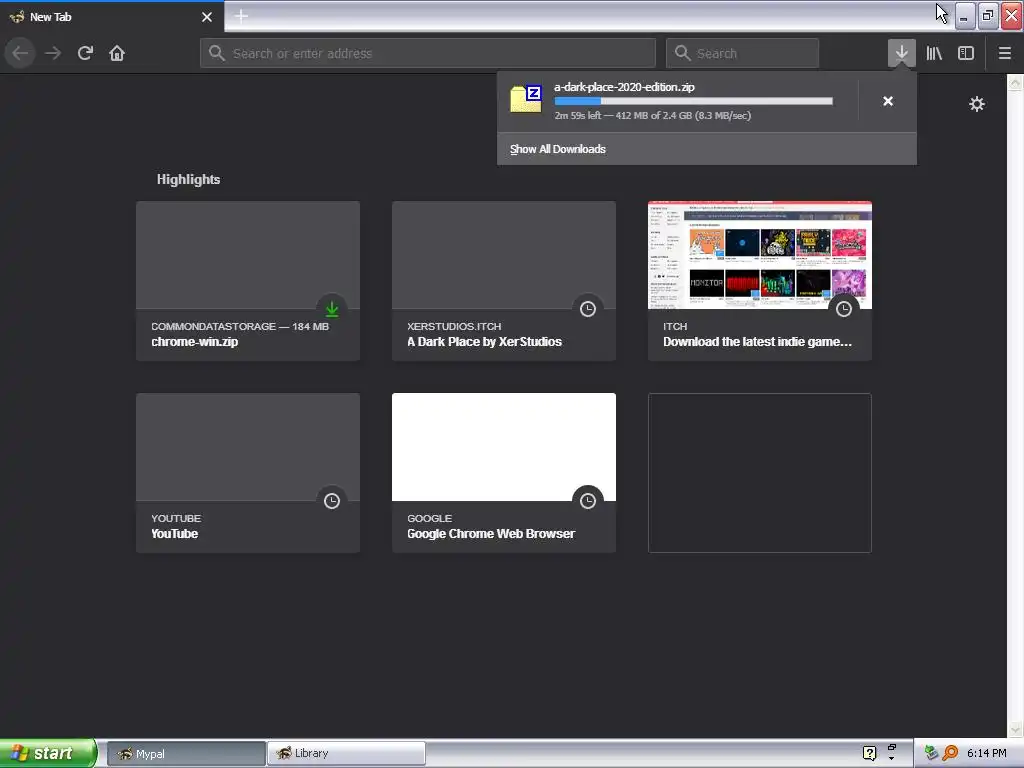This screenshot has height=768, width=1024.
Task: Switch to Library window in taskbar
Action: click(346, 754)
